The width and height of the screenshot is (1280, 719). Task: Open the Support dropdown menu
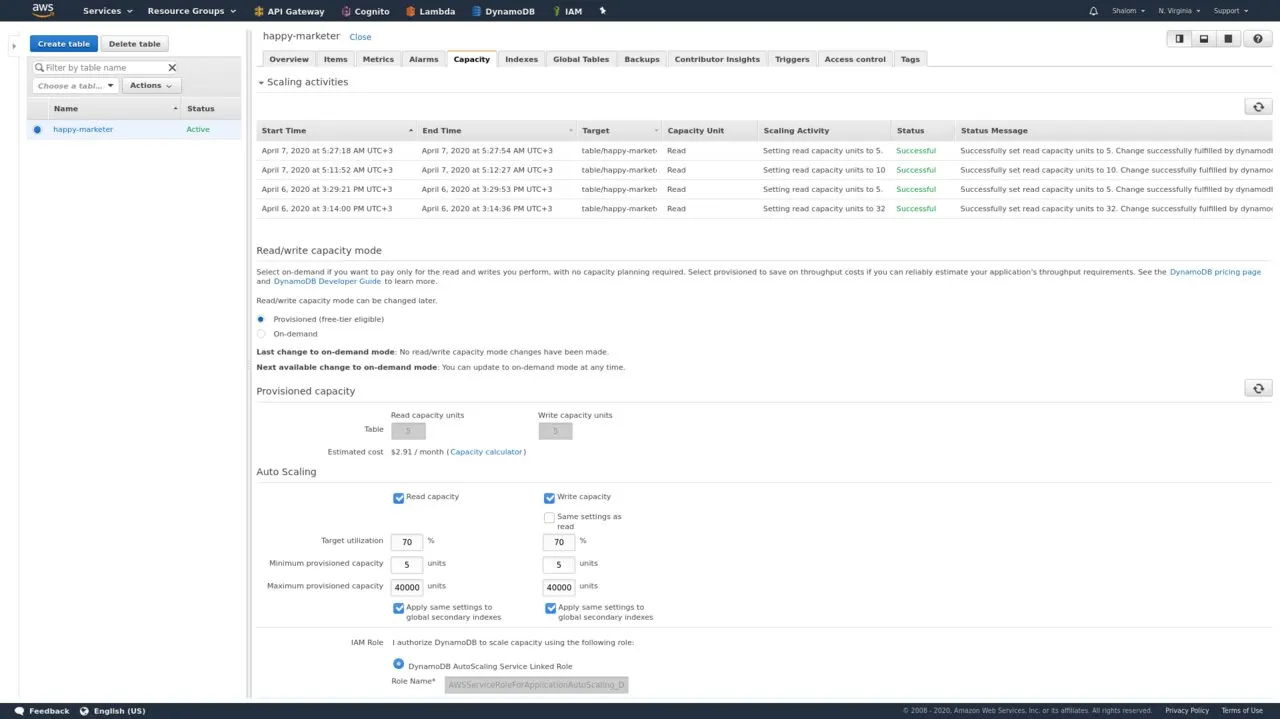(1231, 11)
